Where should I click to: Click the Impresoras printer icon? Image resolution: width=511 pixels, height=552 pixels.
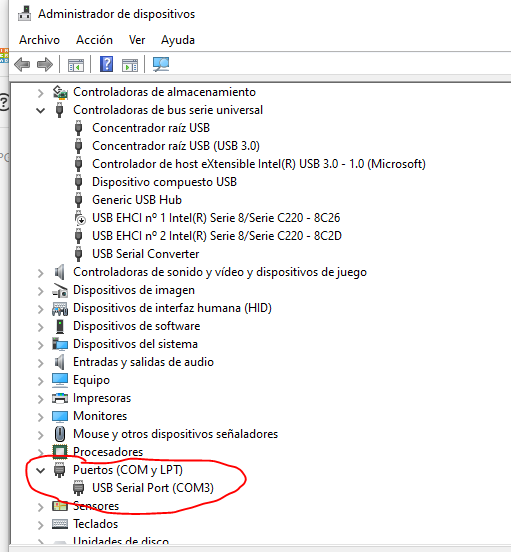point(60,398)
